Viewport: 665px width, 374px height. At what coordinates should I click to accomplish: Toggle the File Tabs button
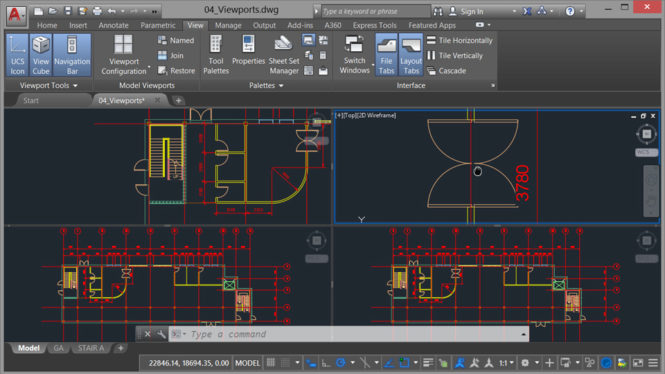pos(386,55)
